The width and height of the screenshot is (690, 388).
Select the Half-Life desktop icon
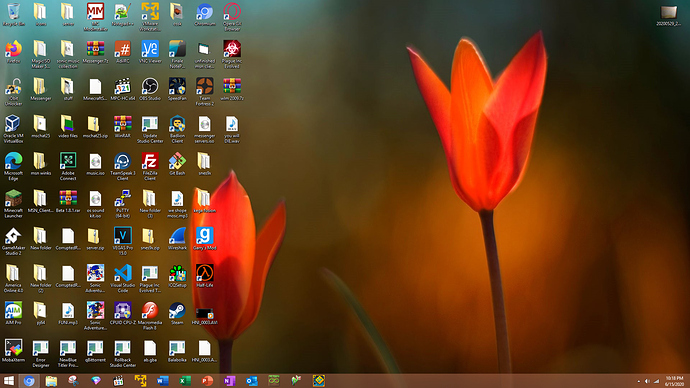point(205,276)
